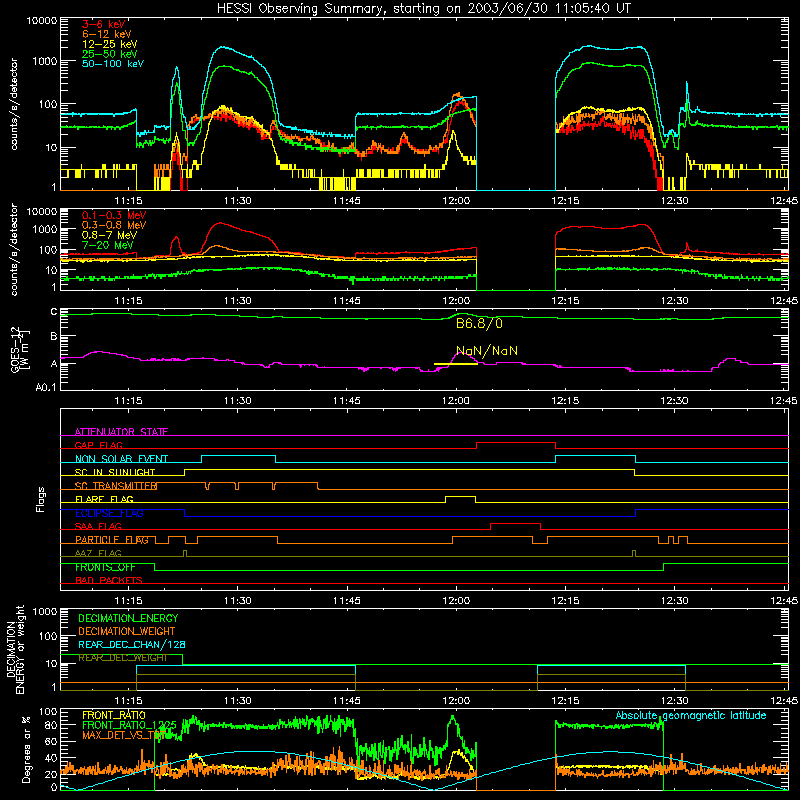Screen dimensions: 800x800
Task: Click the FLARE_FLAG label
Action: 104,499
